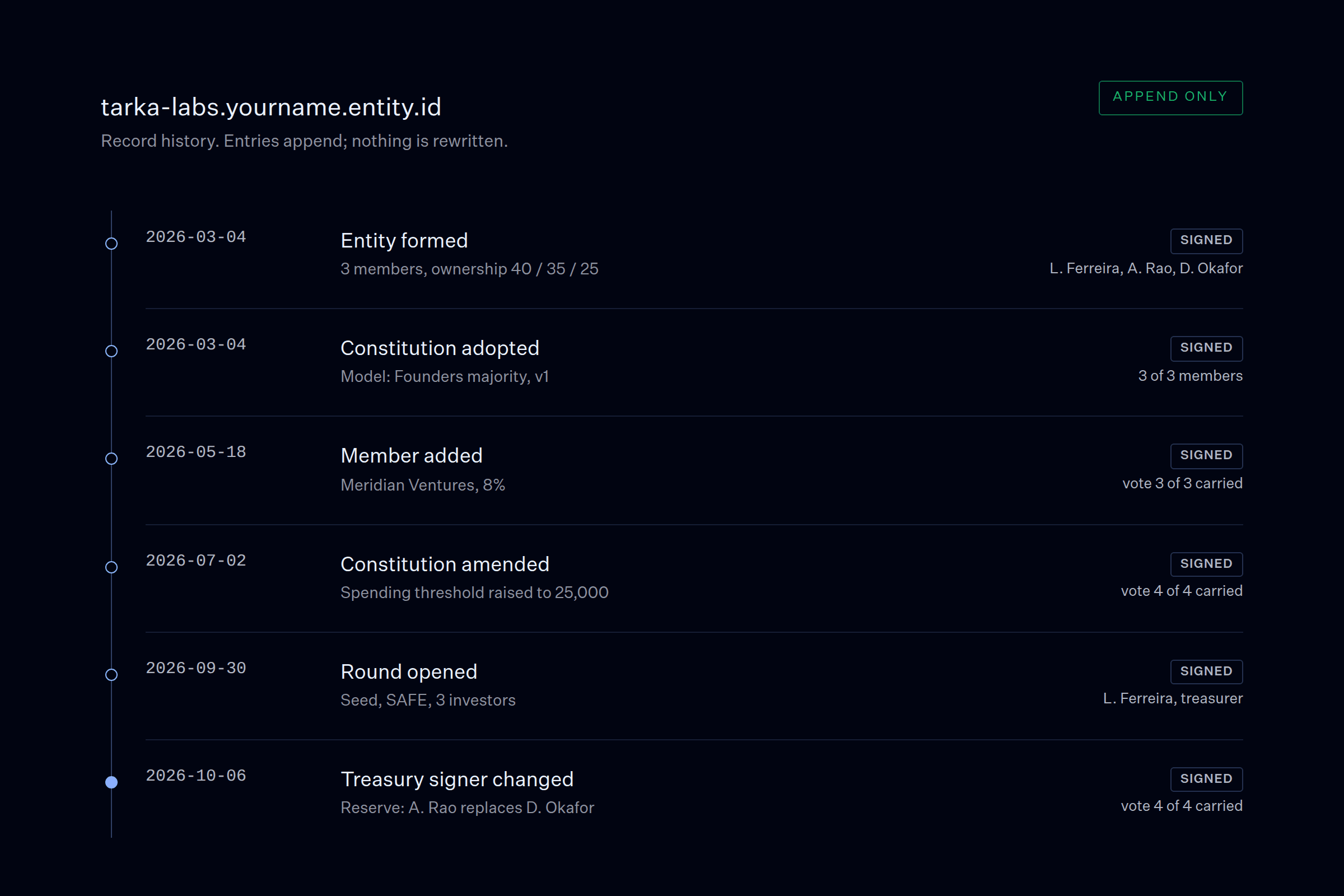Click '3 of 3 members' signature note
The image size is (1344, 896).
[1191, 375]
